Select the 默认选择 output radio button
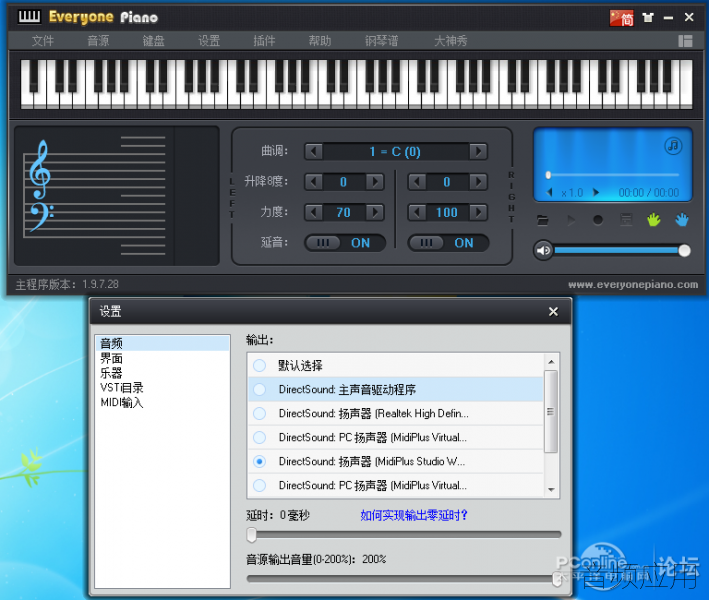The image size is (709, 600). click(260, 365)
